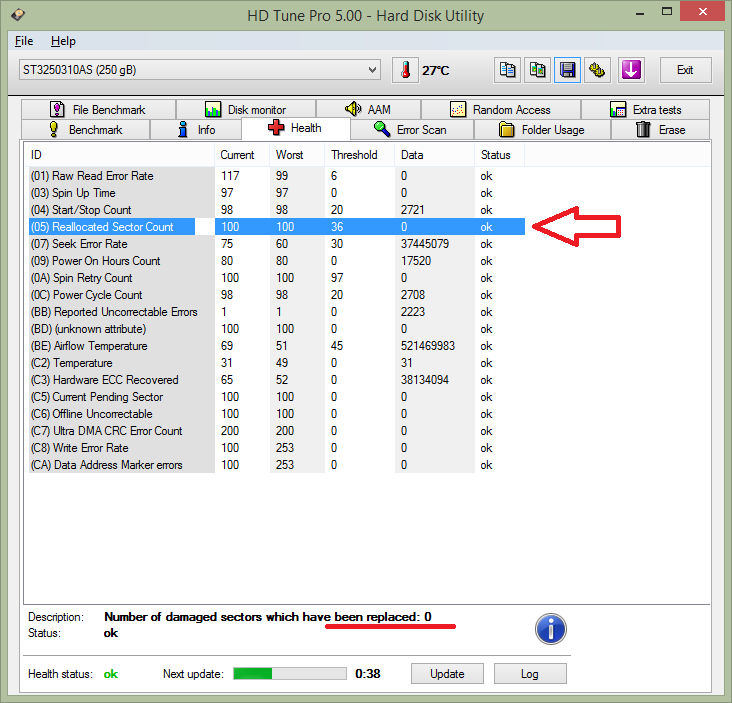Image resolution: width=732 pixels, height=703 pixels.
Task: Click the save screenshot floppy icon
Action: point(567,70)
